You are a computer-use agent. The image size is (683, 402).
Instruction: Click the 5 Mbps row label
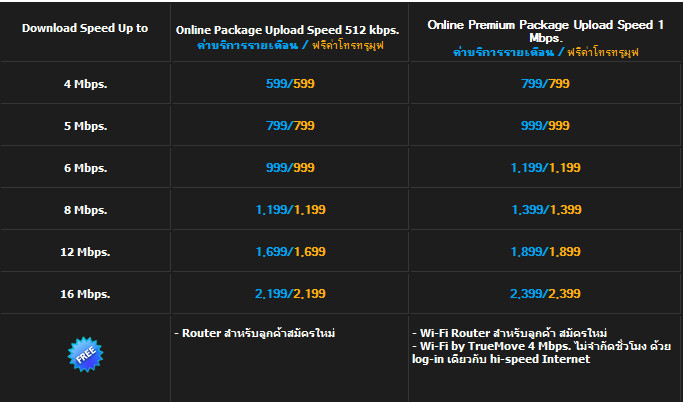click(85, 126)
